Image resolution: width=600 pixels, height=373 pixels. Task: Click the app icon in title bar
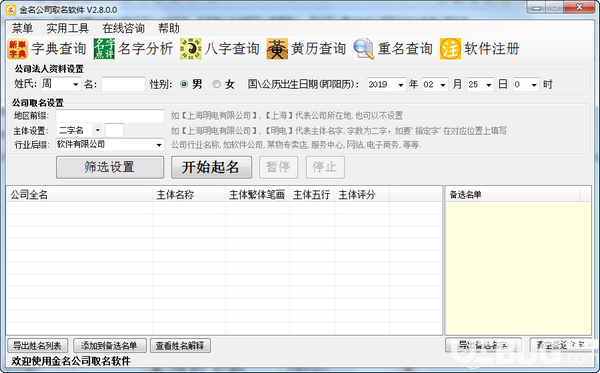[x=11, y=10]
